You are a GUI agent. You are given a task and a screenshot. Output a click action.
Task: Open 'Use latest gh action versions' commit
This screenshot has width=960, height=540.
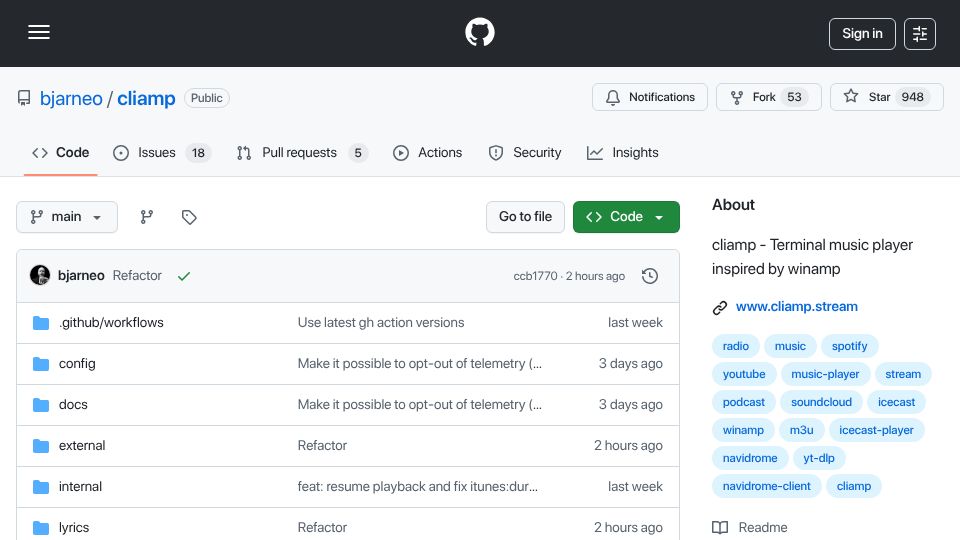pos(381,323)
